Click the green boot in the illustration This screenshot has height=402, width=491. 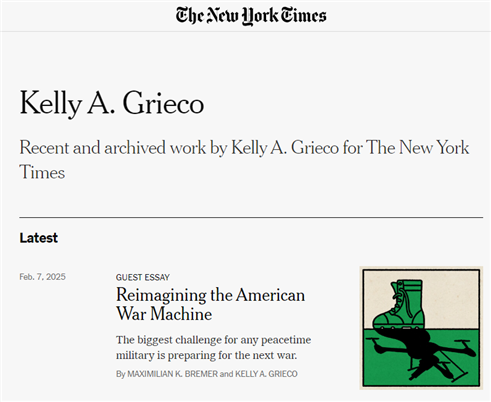click(400, 305)
